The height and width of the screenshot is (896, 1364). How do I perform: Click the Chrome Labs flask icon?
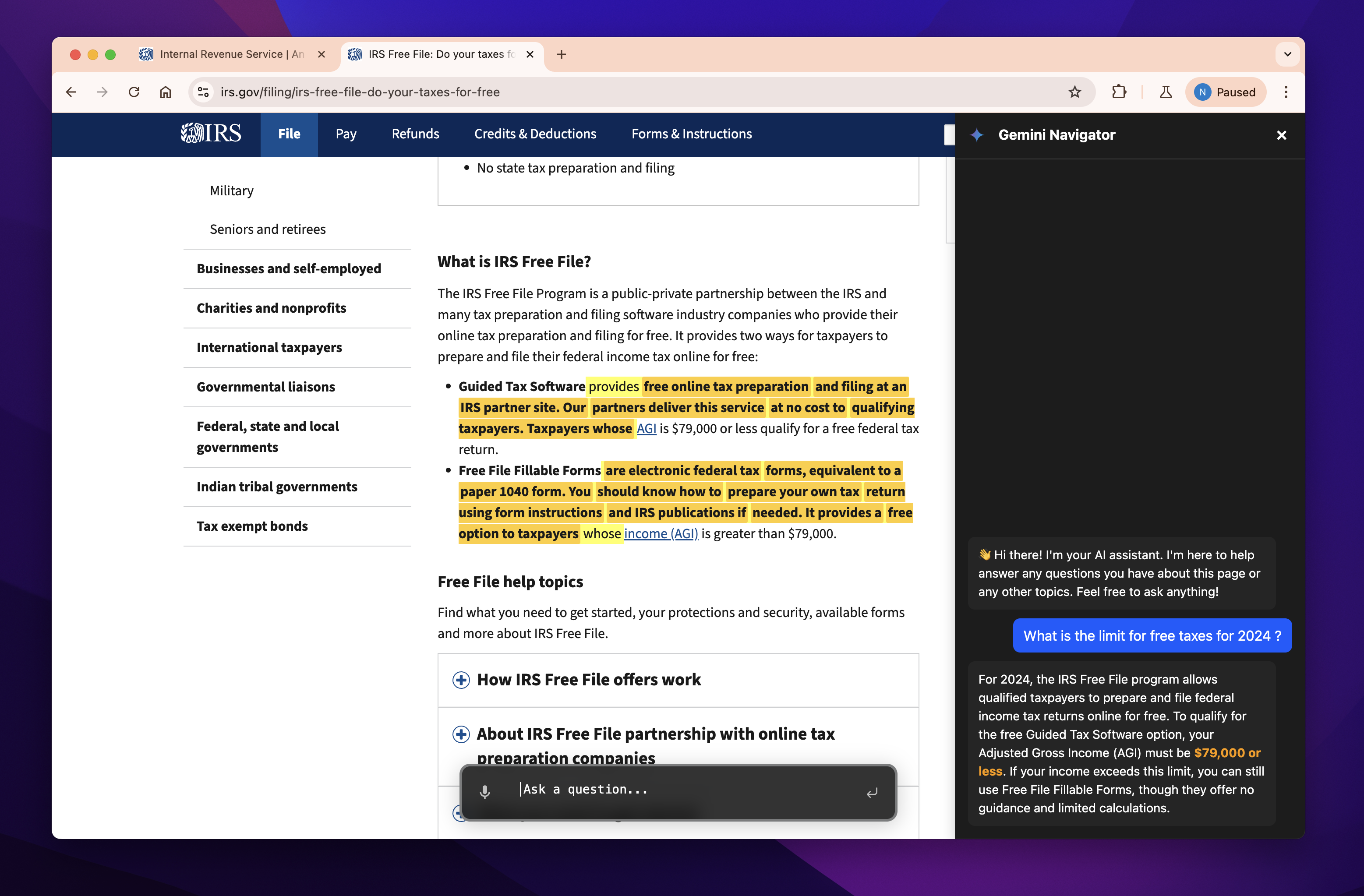click(1166, 92)
